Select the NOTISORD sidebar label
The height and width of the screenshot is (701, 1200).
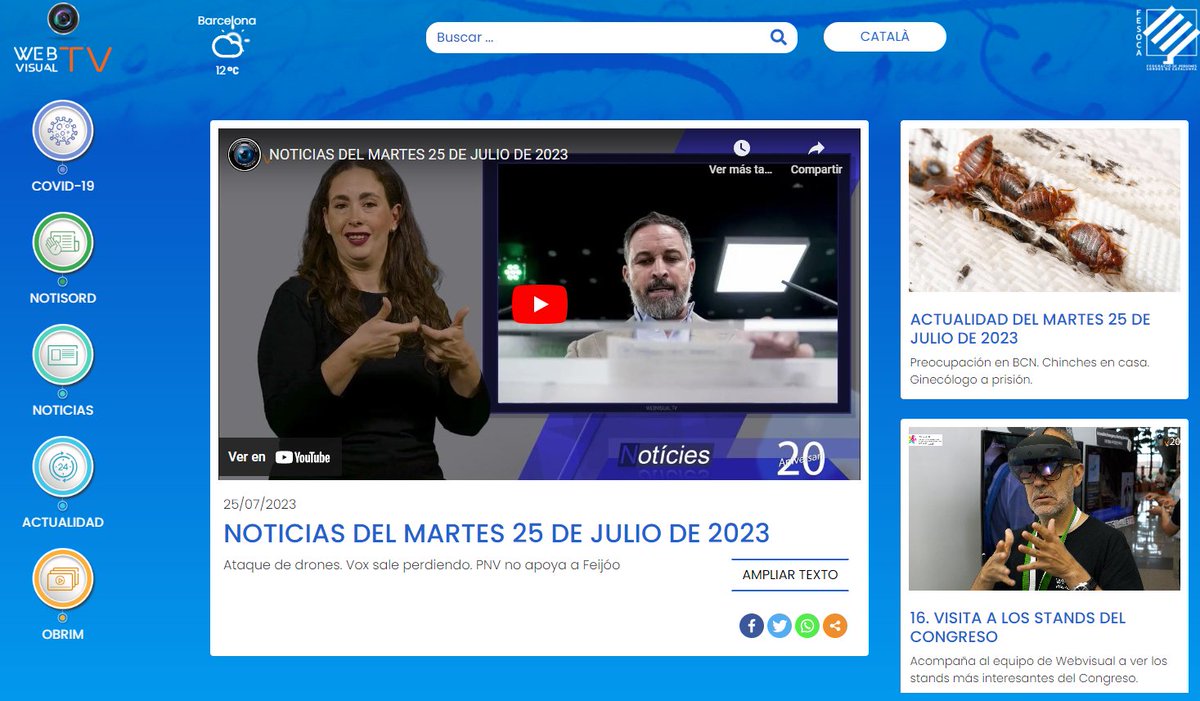tap(63, 298)
